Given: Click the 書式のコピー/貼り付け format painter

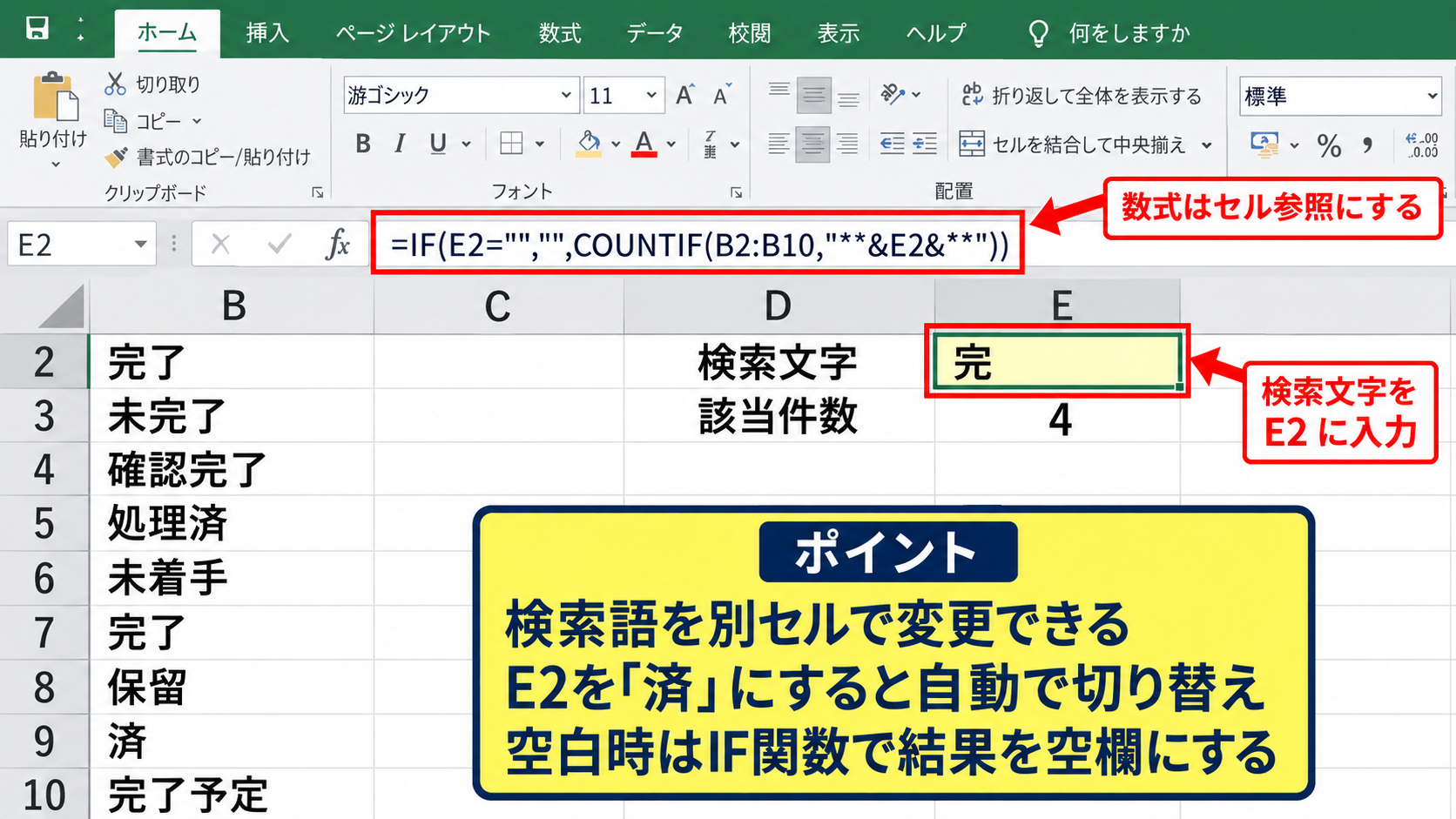Looking at the screenshot, I should tap(207, 157).
